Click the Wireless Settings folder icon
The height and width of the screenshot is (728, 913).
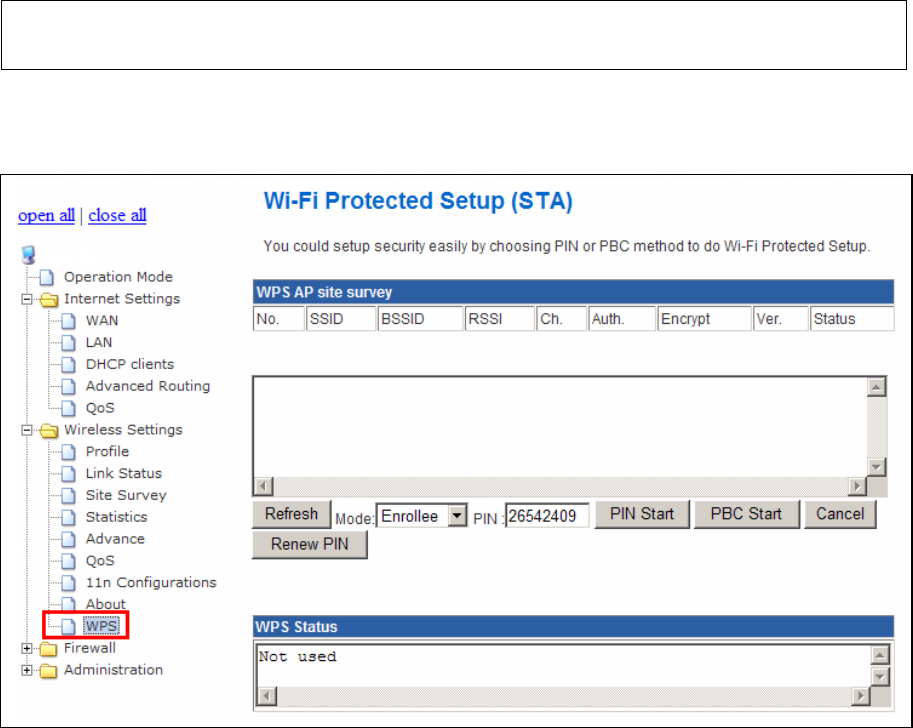click(49, 430)
